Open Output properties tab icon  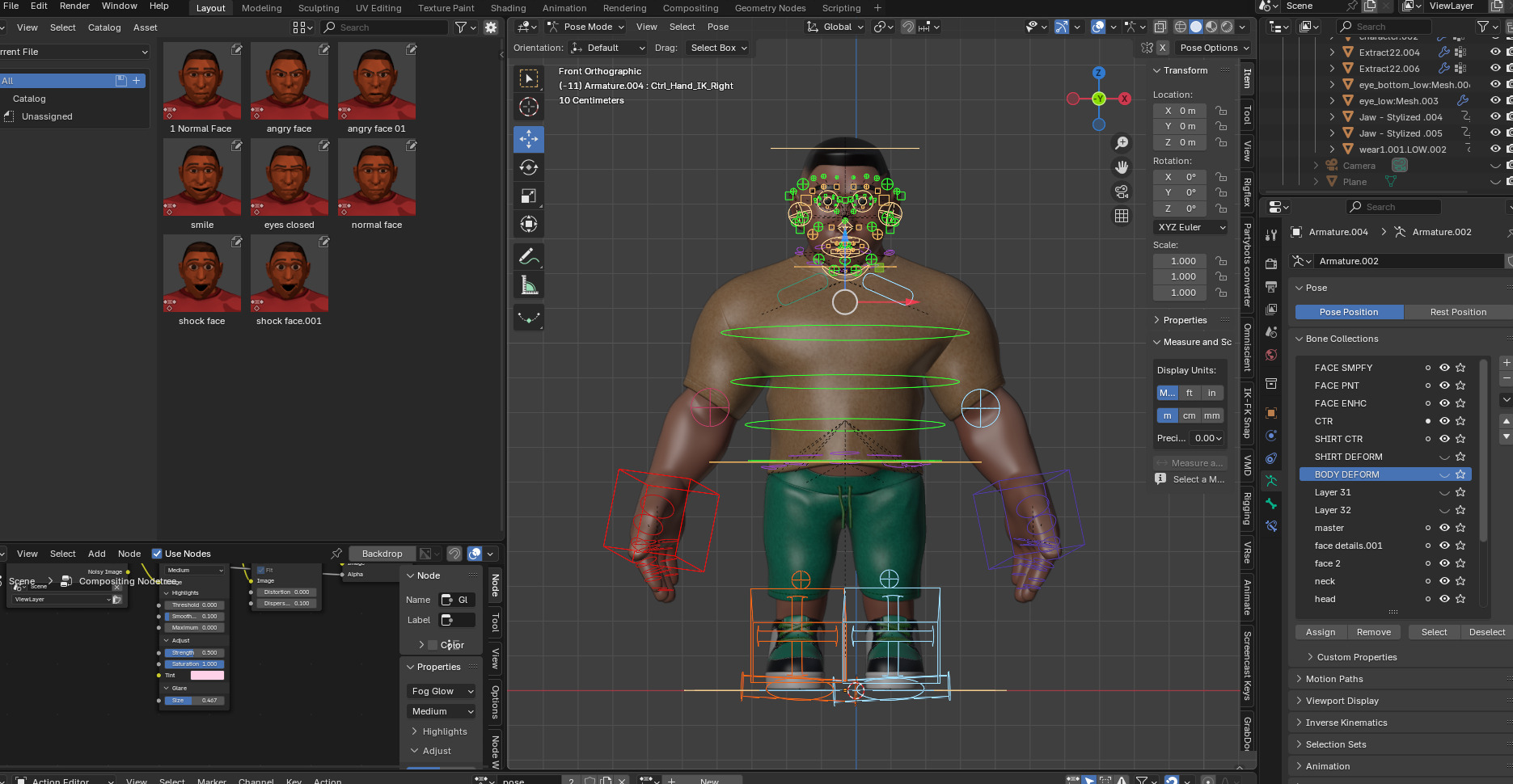(x=1271, y=287)
